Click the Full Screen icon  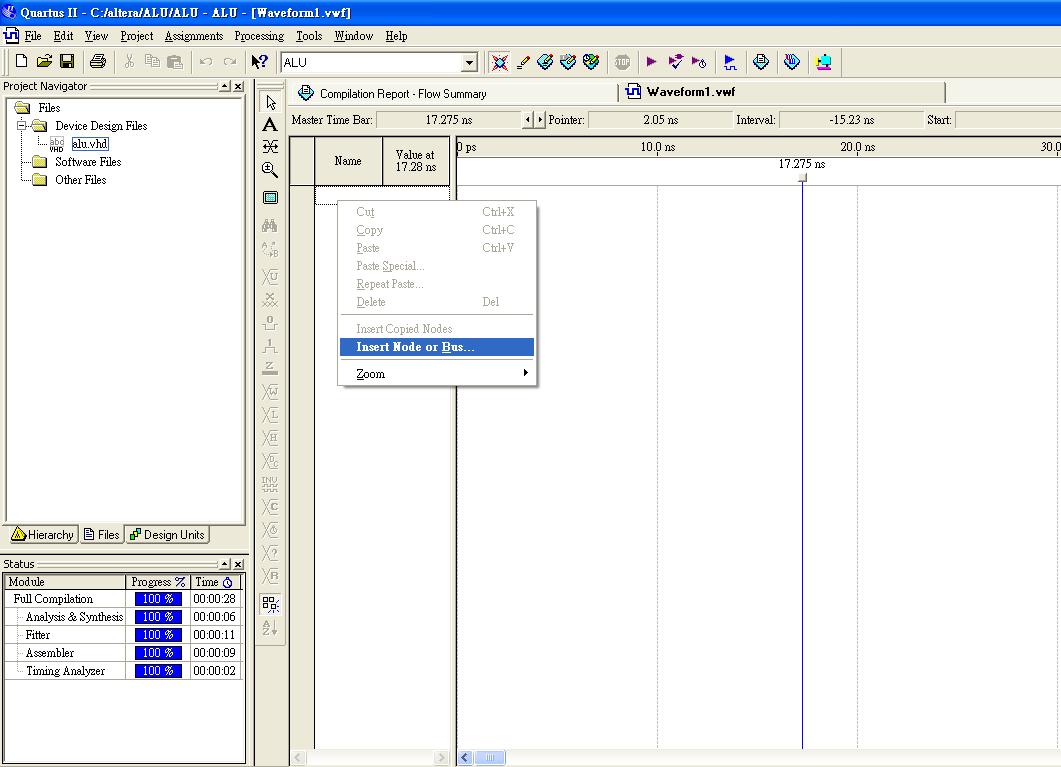(270, 198)
